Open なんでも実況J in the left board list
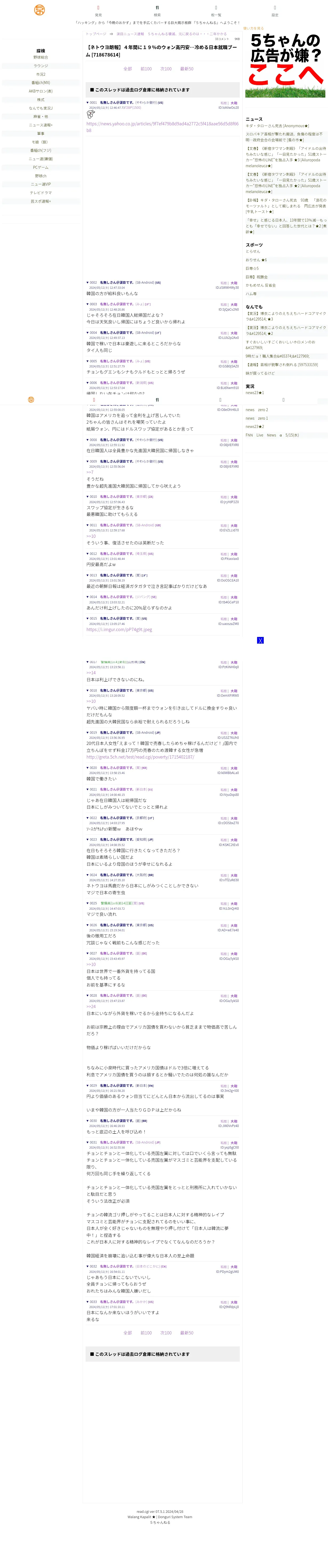 tap(41, 108)
